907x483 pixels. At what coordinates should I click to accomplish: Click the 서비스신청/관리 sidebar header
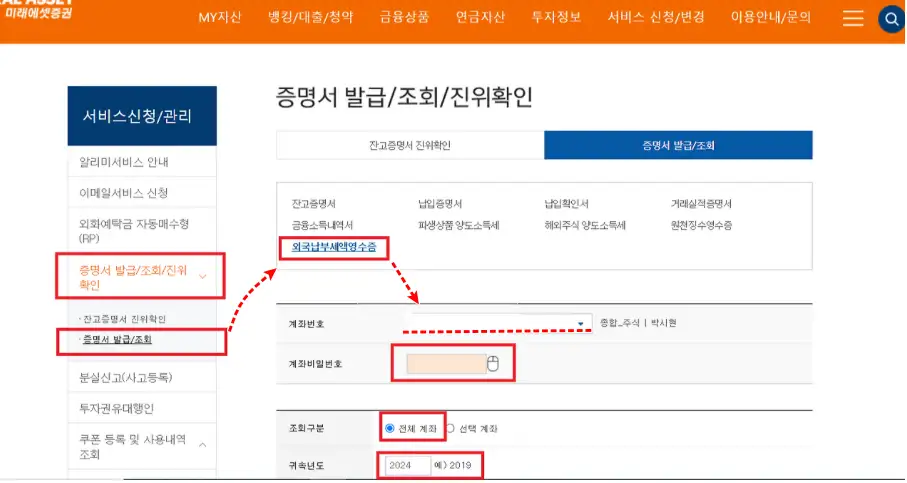click(x=142, y=116)
